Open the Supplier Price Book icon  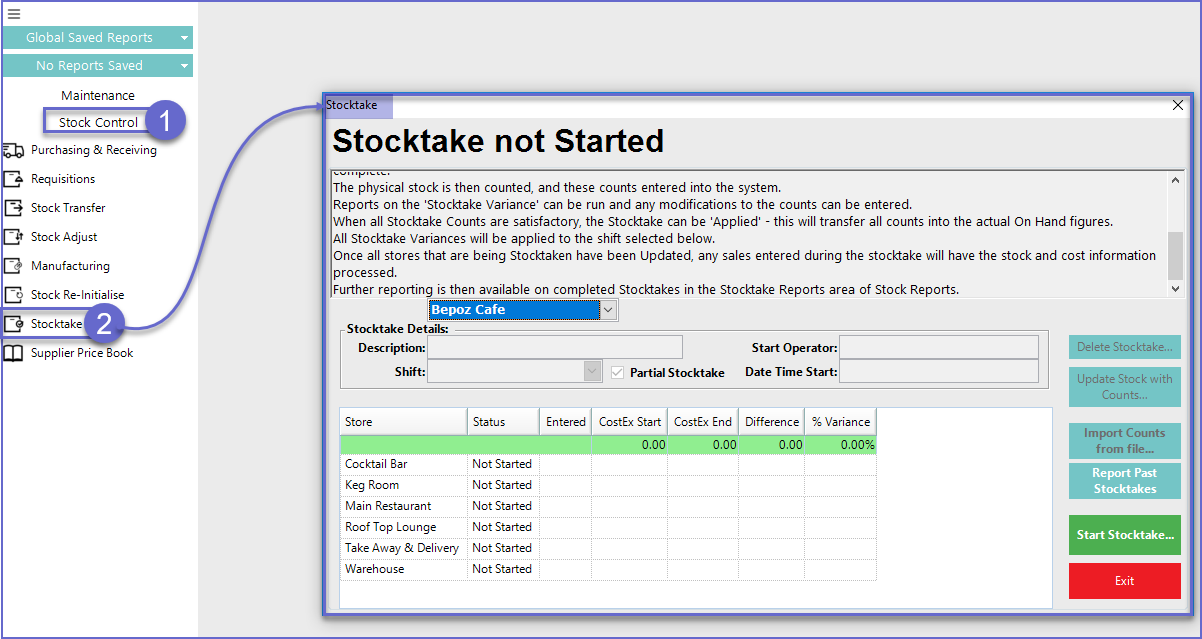tap(14, 353)
